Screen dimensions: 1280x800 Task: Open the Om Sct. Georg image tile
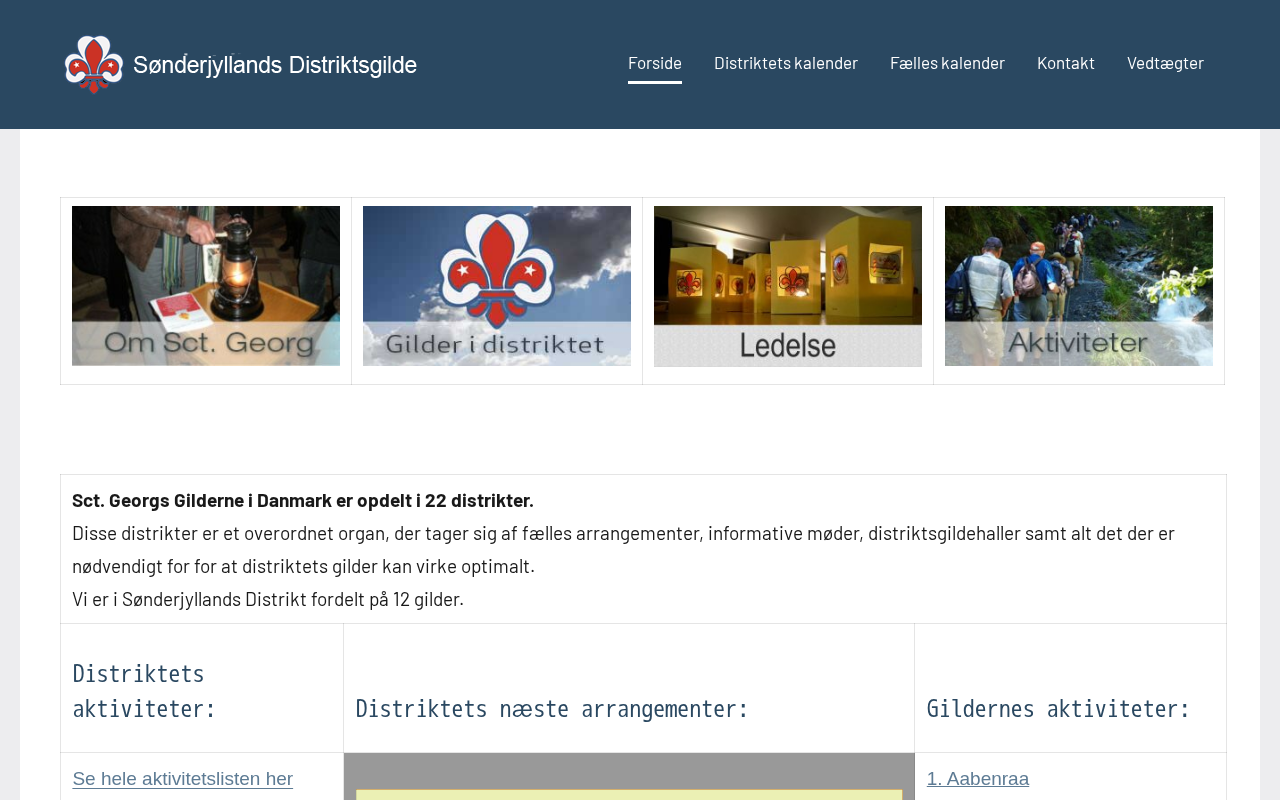pyautogui.click(x=206, y=286)
